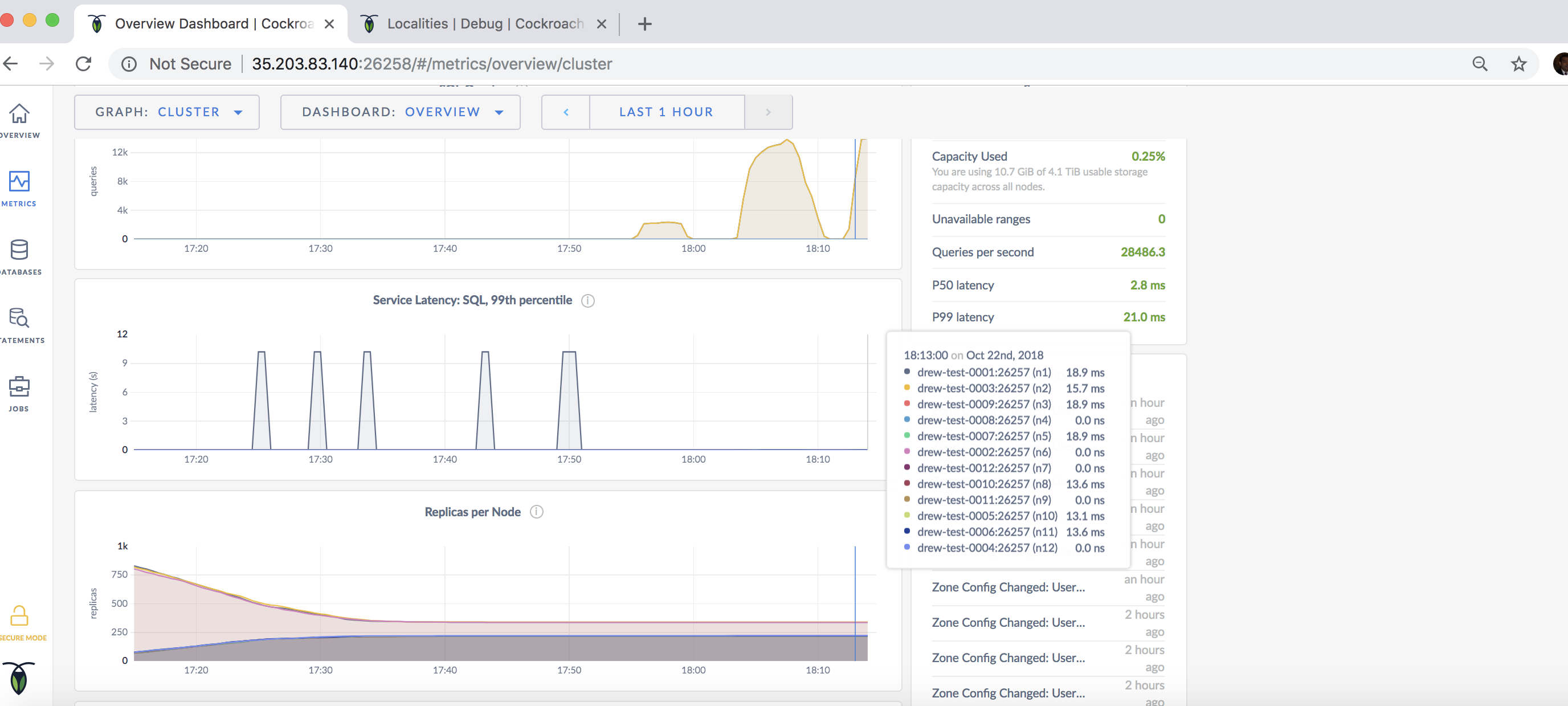The height and width of the screenshot is (706, 1568).
Task: Expand the Dashboard: Overview dropdown
Action: coord(400,112)
